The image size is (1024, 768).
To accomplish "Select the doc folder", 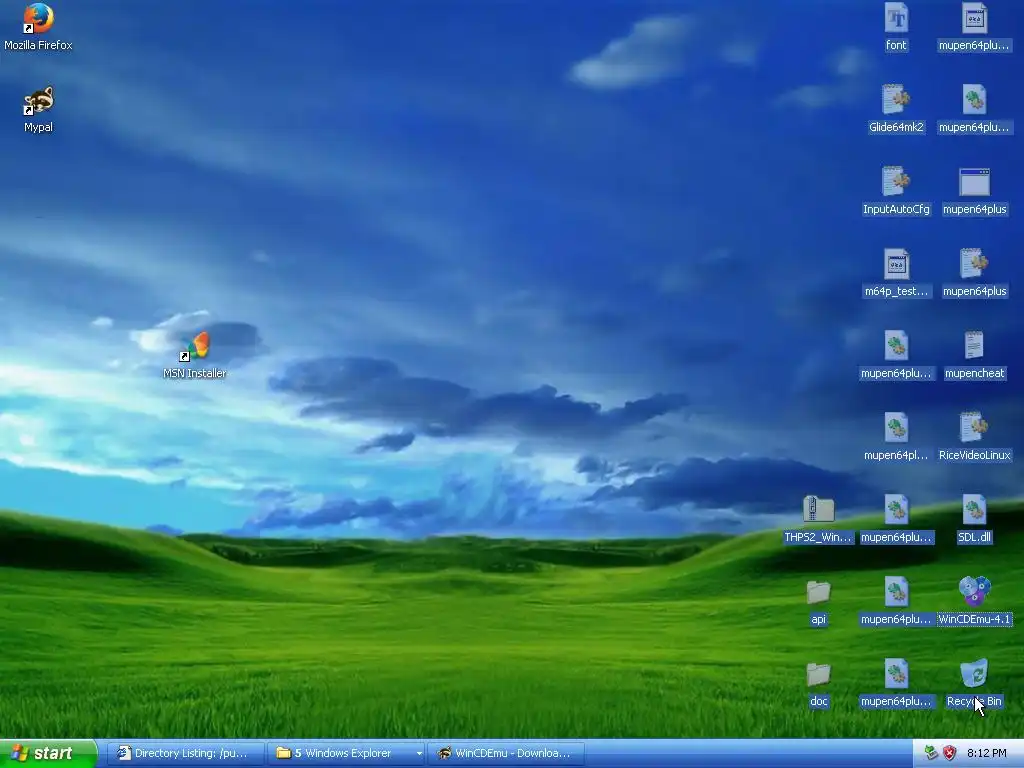I will [x=818, y=682].
